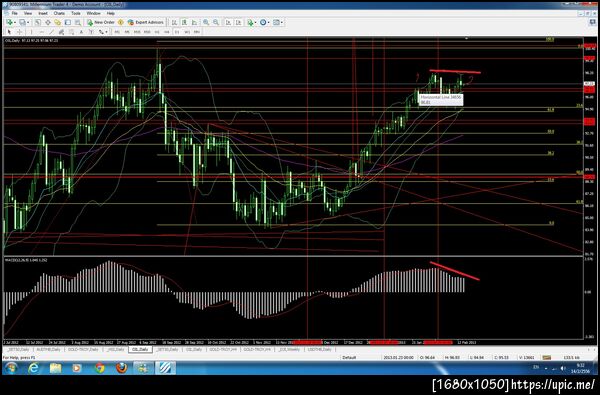
Task: Open the Strategy Tester icon
Action: 77,22
